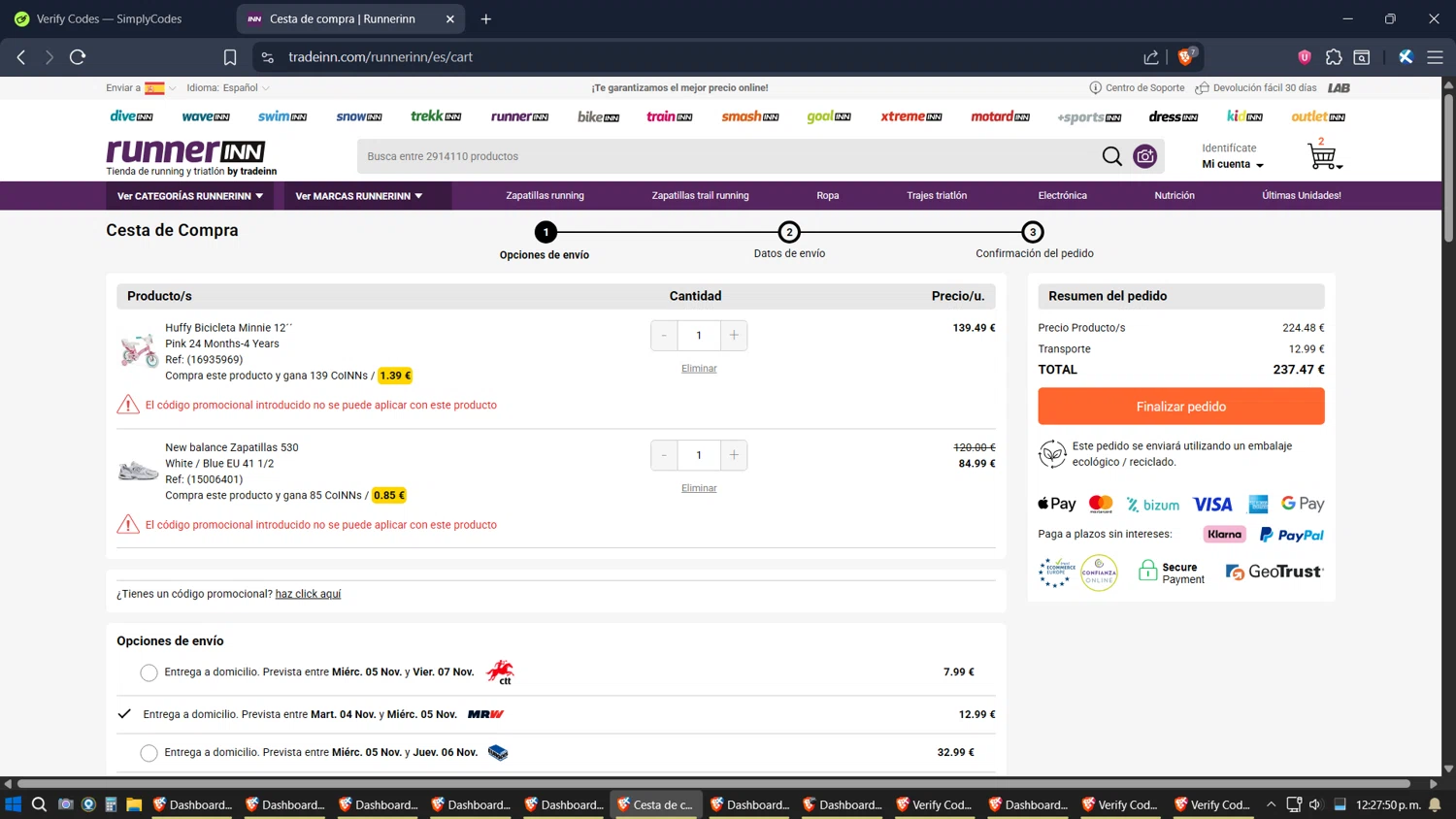
Task: Remove New Balance 530 via Eliminar link
Action: [699, 488]
